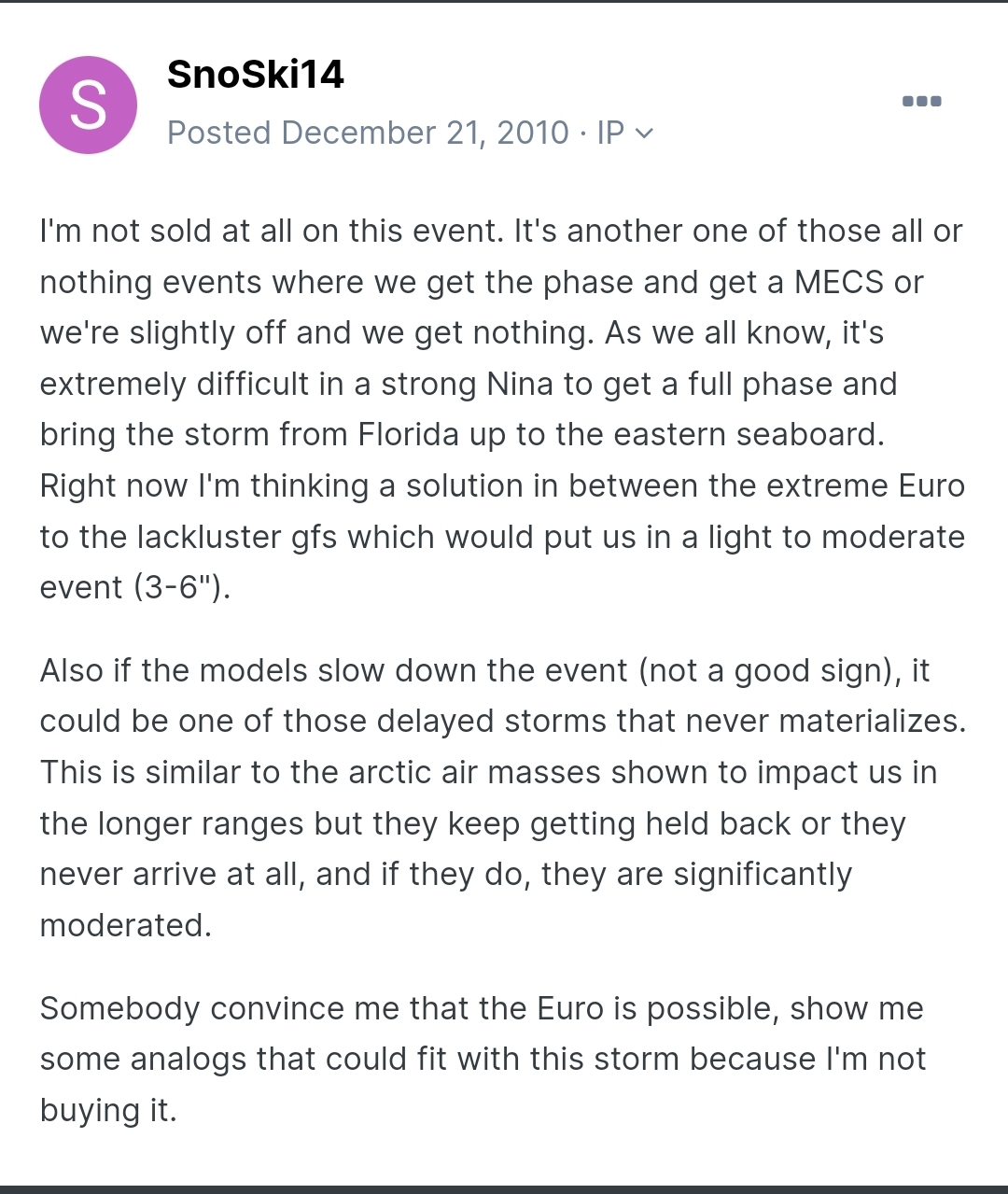1008x1194 pixels.
Task: Click the paragraph starting "Somebody convince me"
Action: 483,1059
